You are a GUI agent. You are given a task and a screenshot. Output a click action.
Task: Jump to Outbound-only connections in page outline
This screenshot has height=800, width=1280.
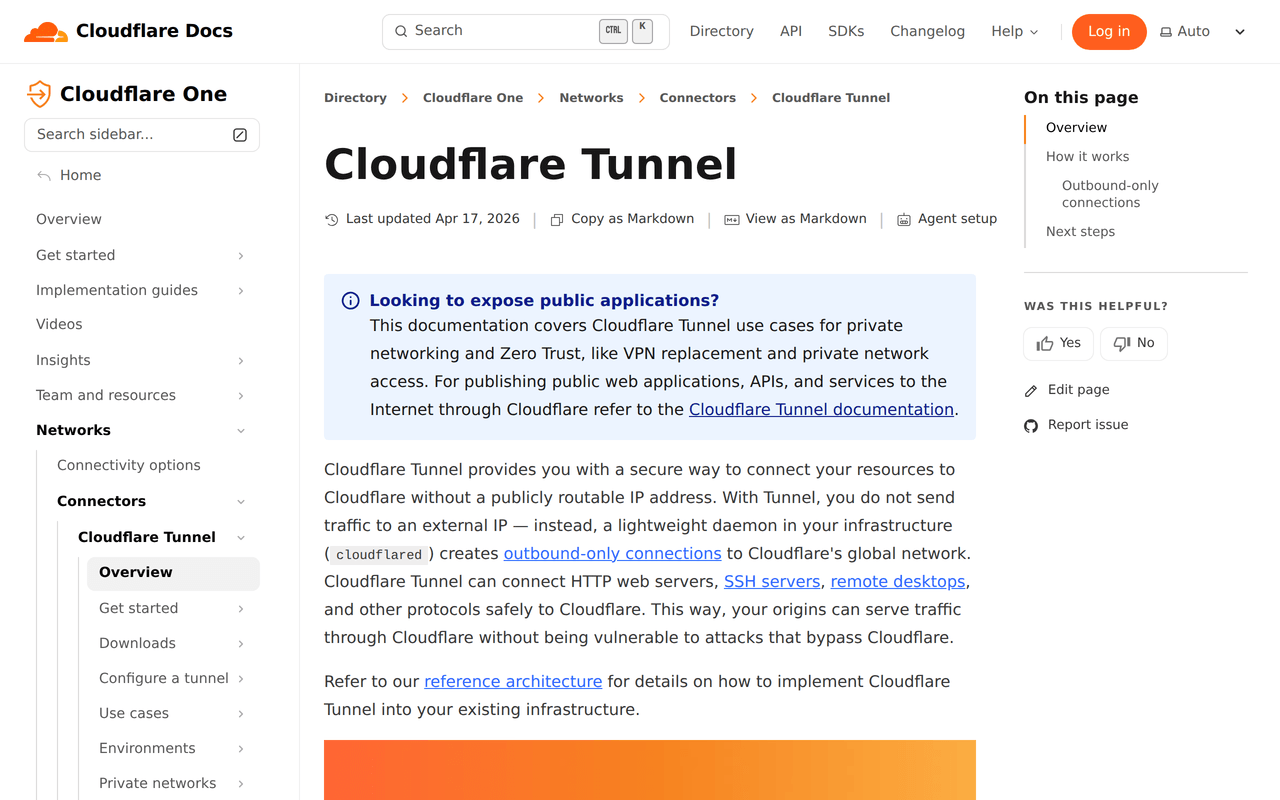[x=1110, y=194]
